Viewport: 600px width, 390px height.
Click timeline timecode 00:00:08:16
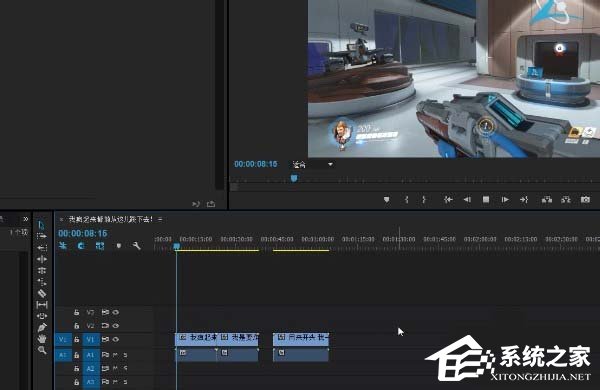point(83,233)
